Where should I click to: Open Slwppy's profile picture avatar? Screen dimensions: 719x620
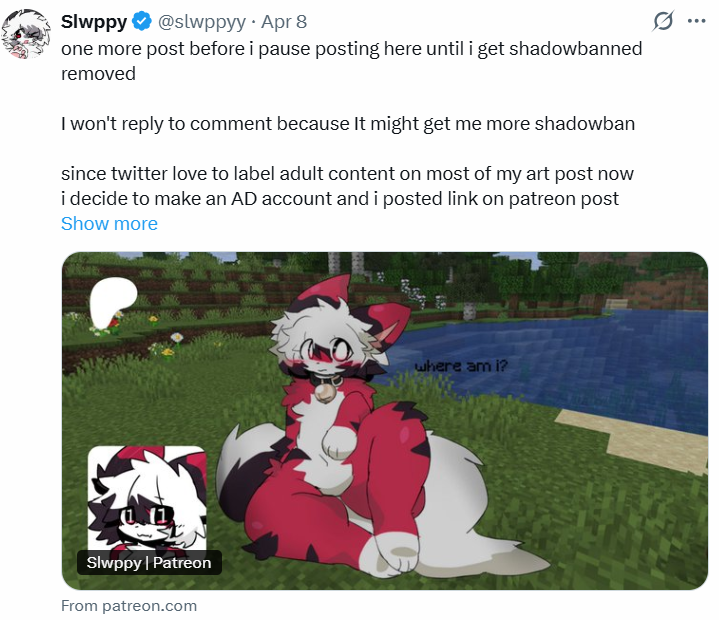[x=26, y=34]
